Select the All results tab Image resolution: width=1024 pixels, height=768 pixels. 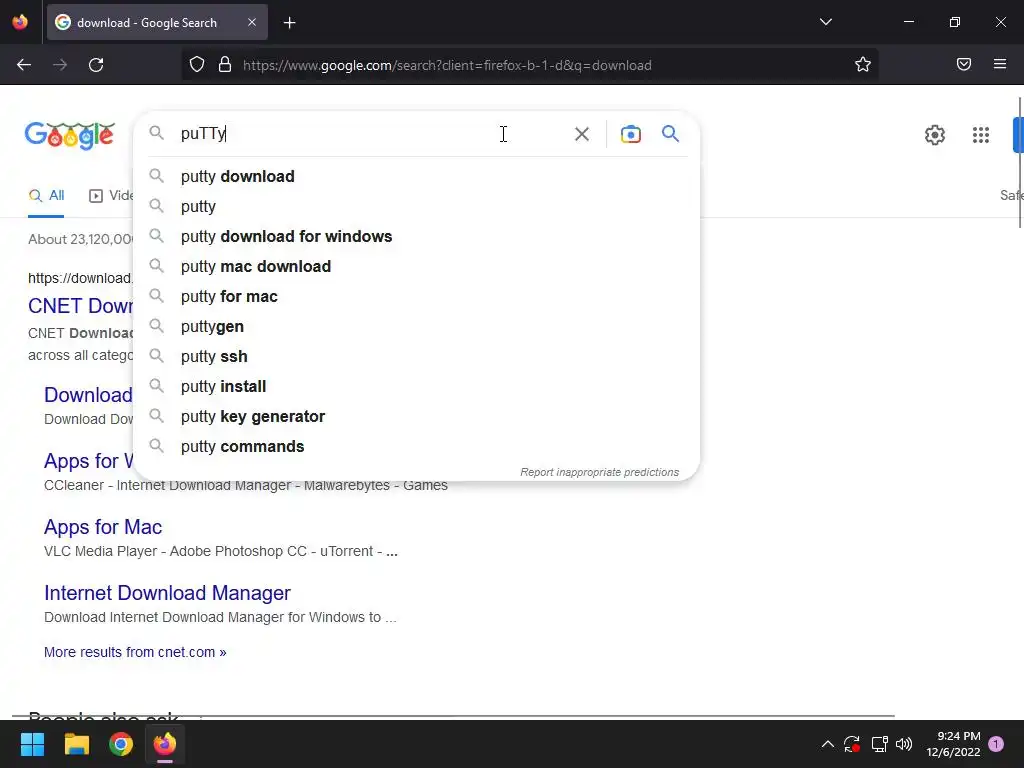click(x=46, y=195)
